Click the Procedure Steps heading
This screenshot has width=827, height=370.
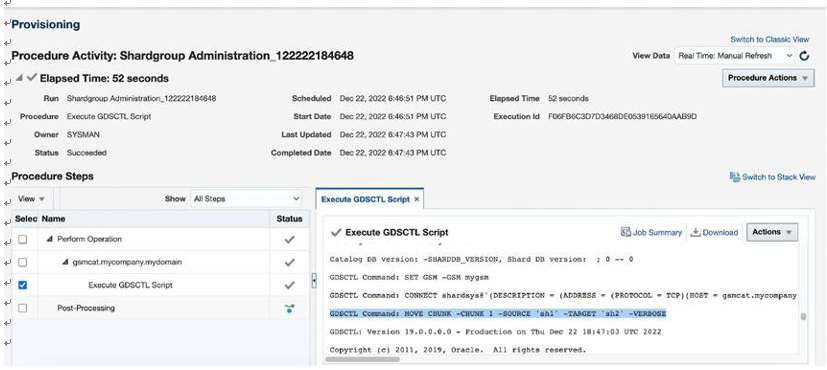click(x=52, y=177)
